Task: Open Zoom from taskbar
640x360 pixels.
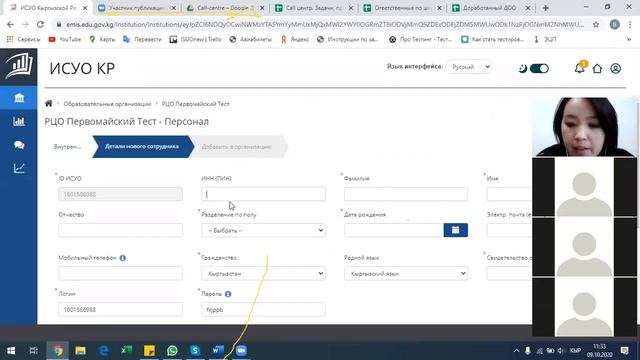Action: [x=241, y=351]
